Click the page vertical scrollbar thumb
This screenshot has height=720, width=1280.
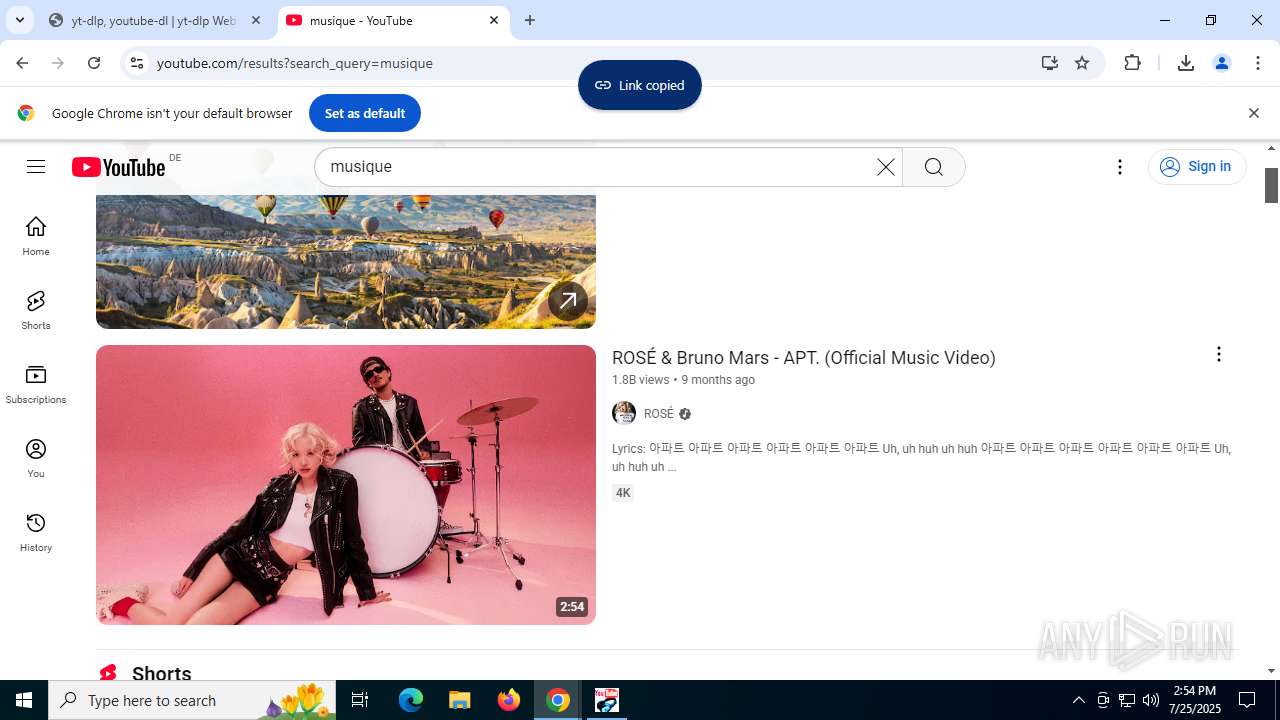pyautogui.click(x=1272, y=185)
